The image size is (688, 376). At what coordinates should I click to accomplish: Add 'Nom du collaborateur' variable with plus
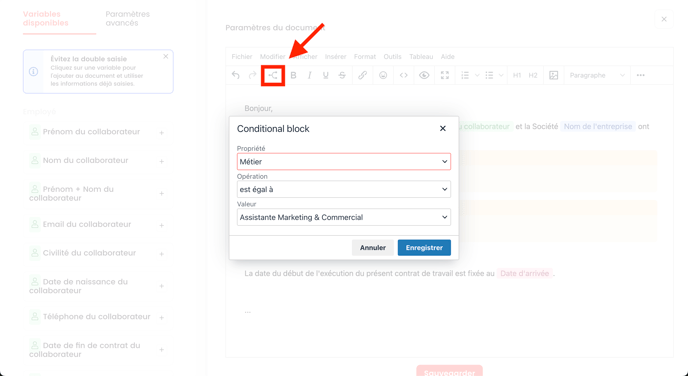tap(161, 162)
